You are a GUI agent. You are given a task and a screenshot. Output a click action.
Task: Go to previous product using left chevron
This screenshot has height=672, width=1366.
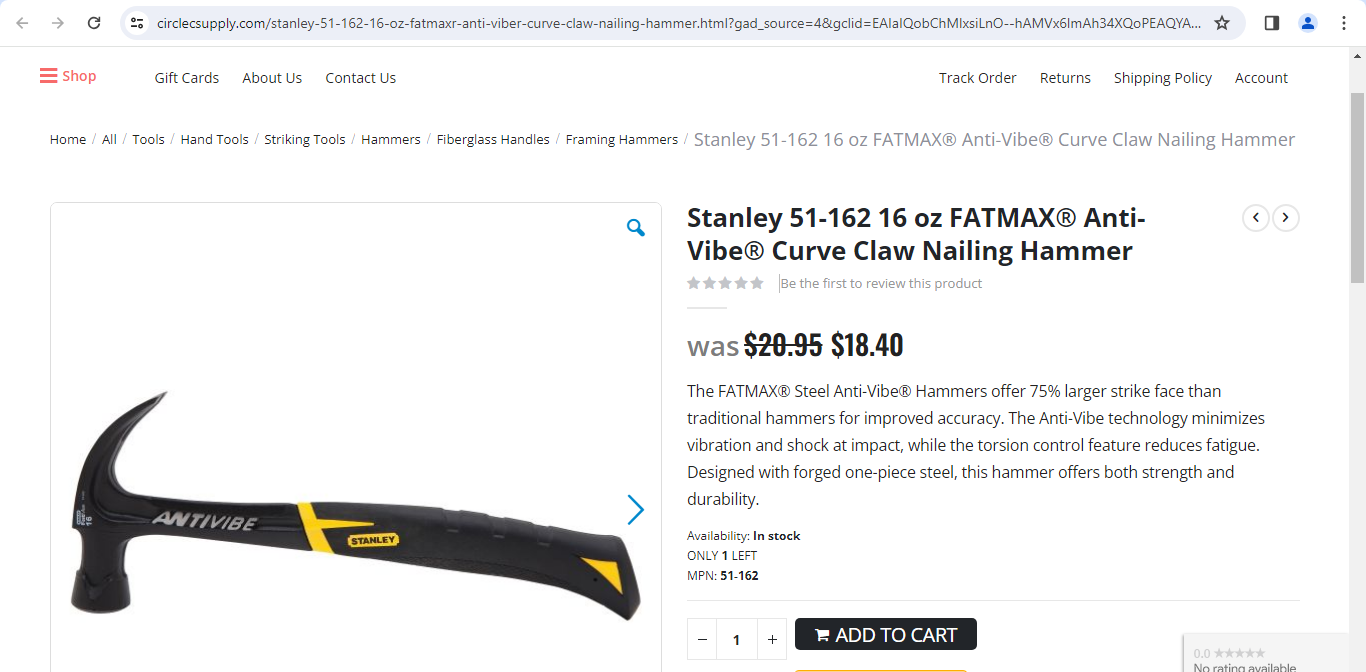tap(1256, 217)
